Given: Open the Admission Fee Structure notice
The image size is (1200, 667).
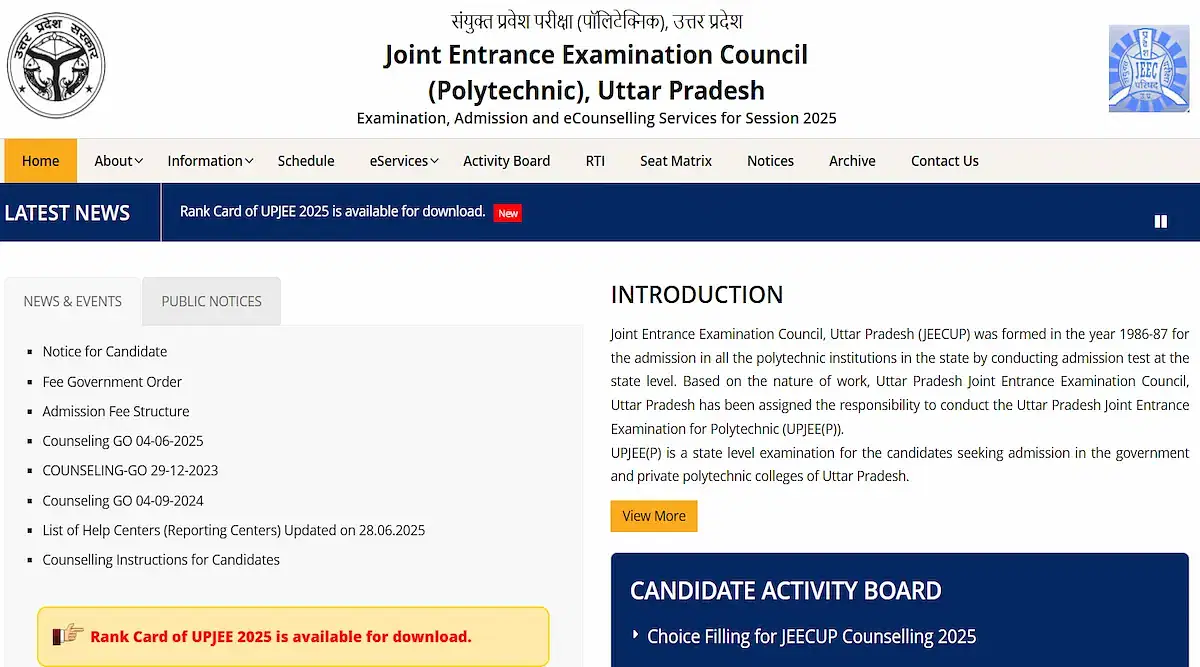Looking at the screenshot, I should (116, 411).
